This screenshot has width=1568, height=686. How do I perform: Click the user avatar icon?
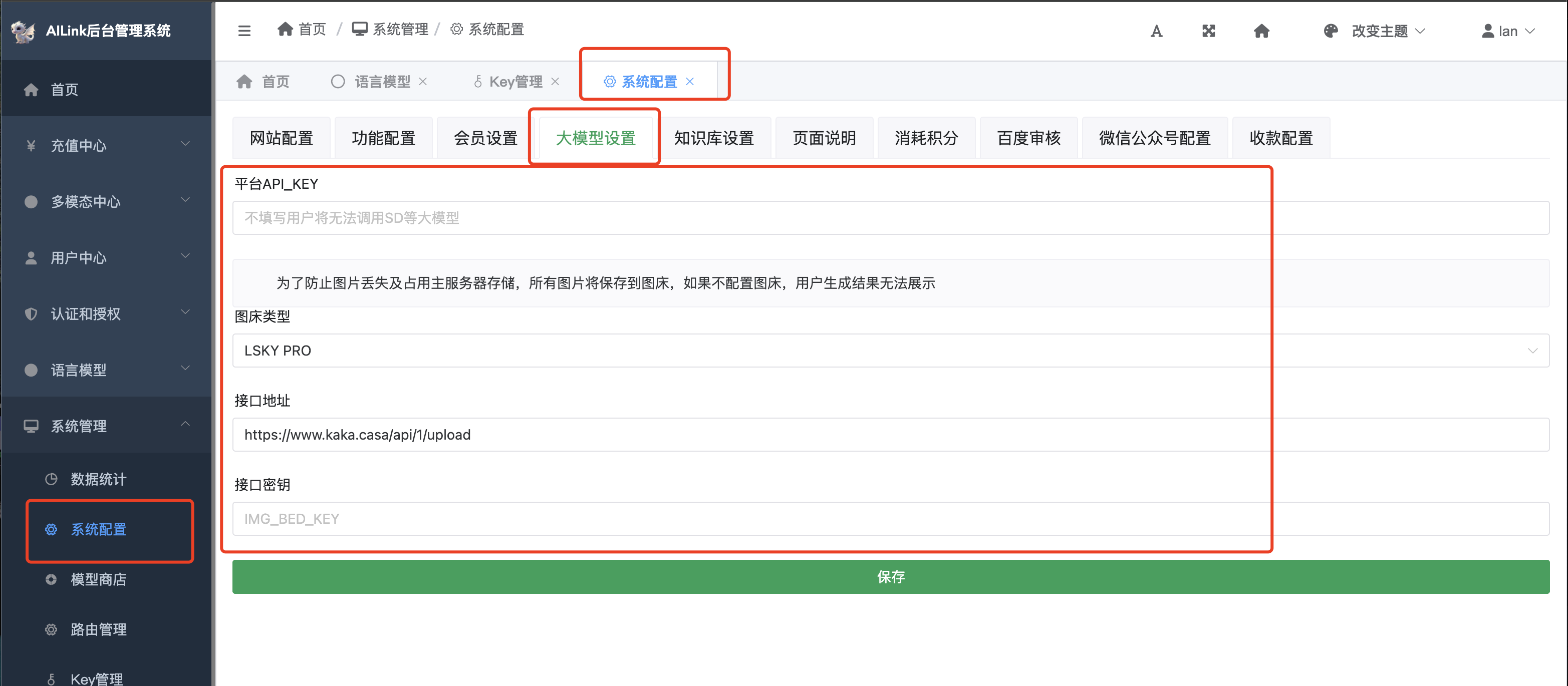click(1488, 31)
